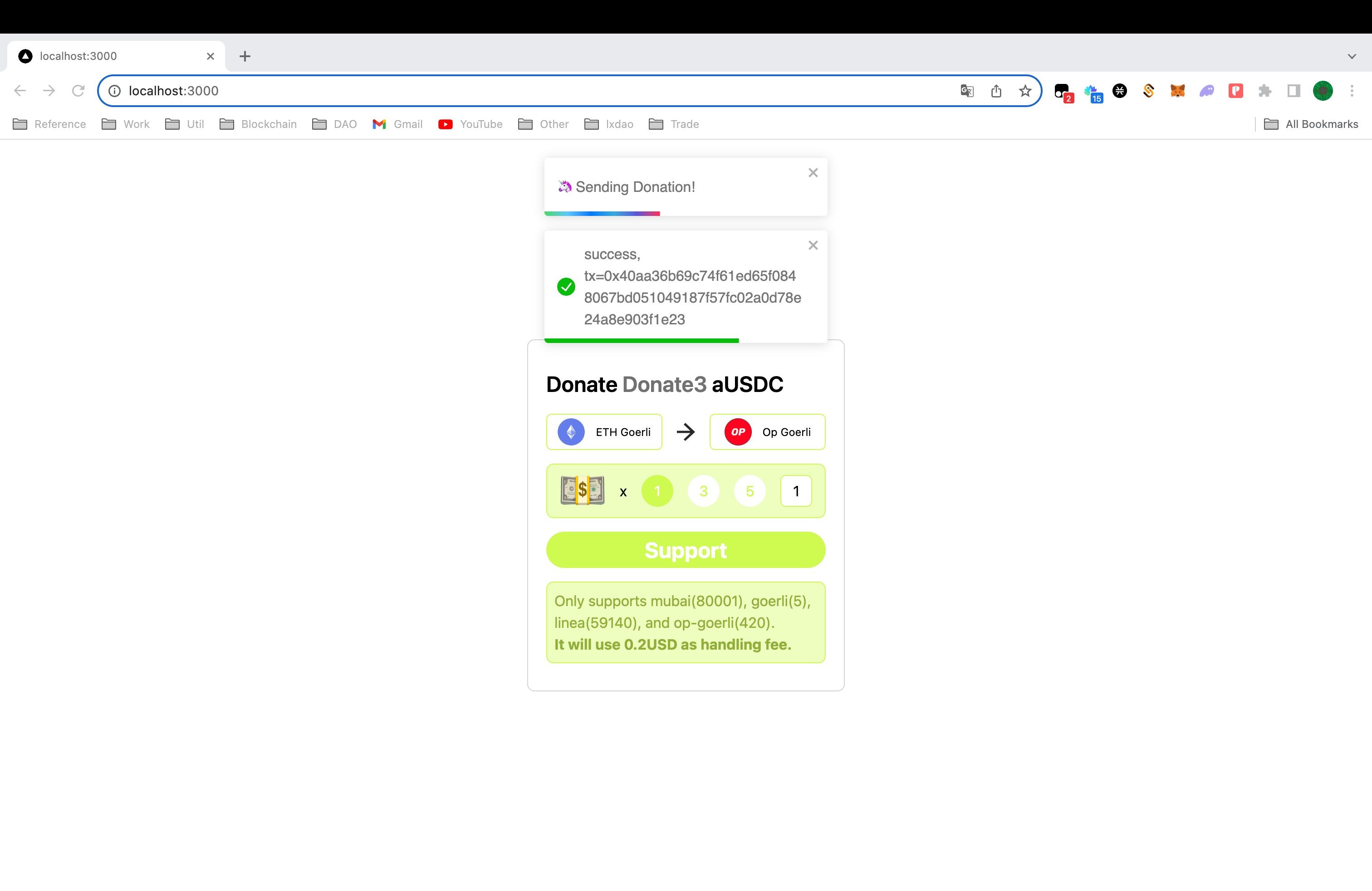Click the MetaMask fox extension icon
The width and height of the screenshot is (1372, 891).
click(x=1177, y=91)
